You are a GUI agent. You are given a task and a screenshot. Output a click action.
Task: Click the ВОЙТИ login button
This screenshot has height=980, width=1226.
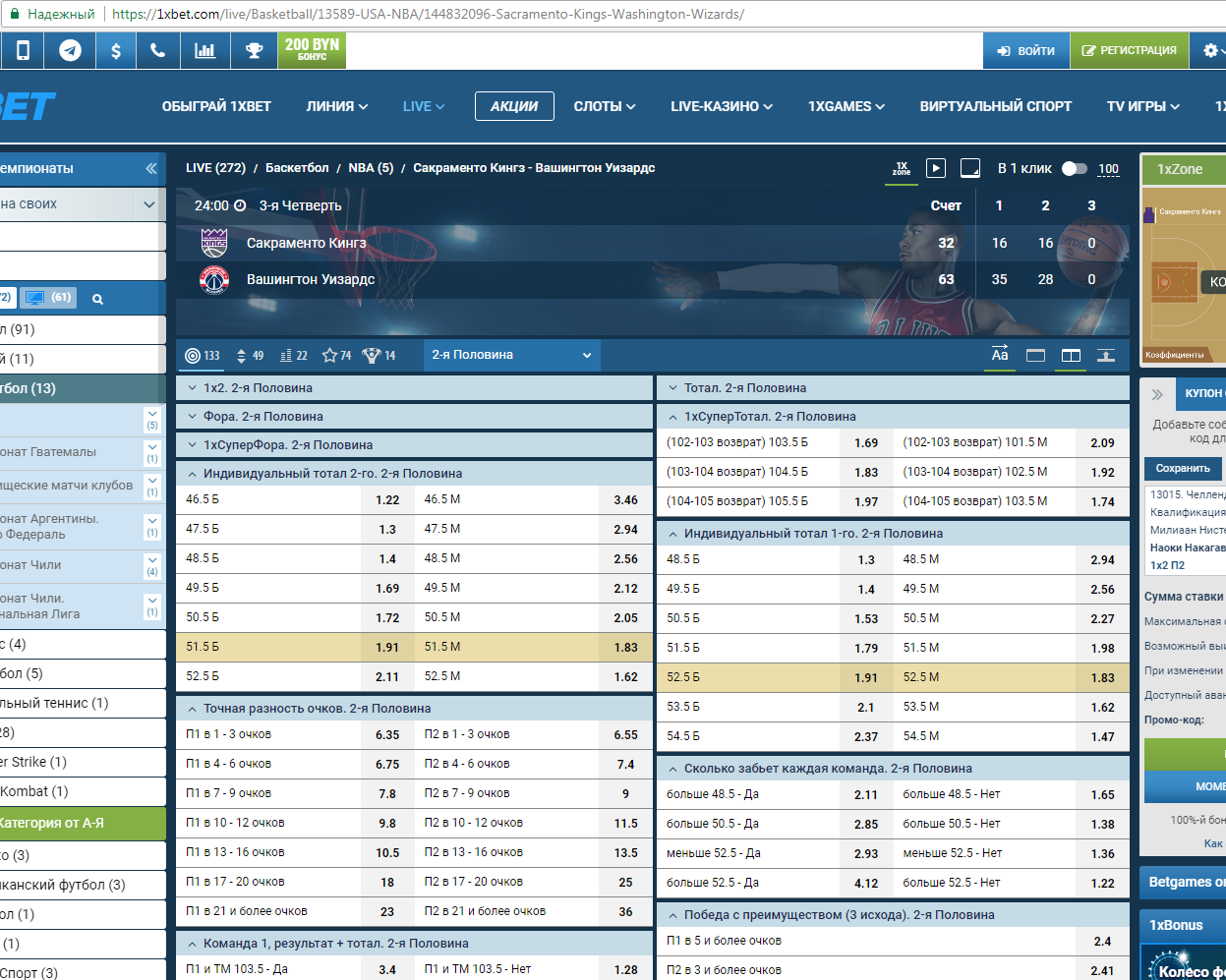tap(1025, 50)
